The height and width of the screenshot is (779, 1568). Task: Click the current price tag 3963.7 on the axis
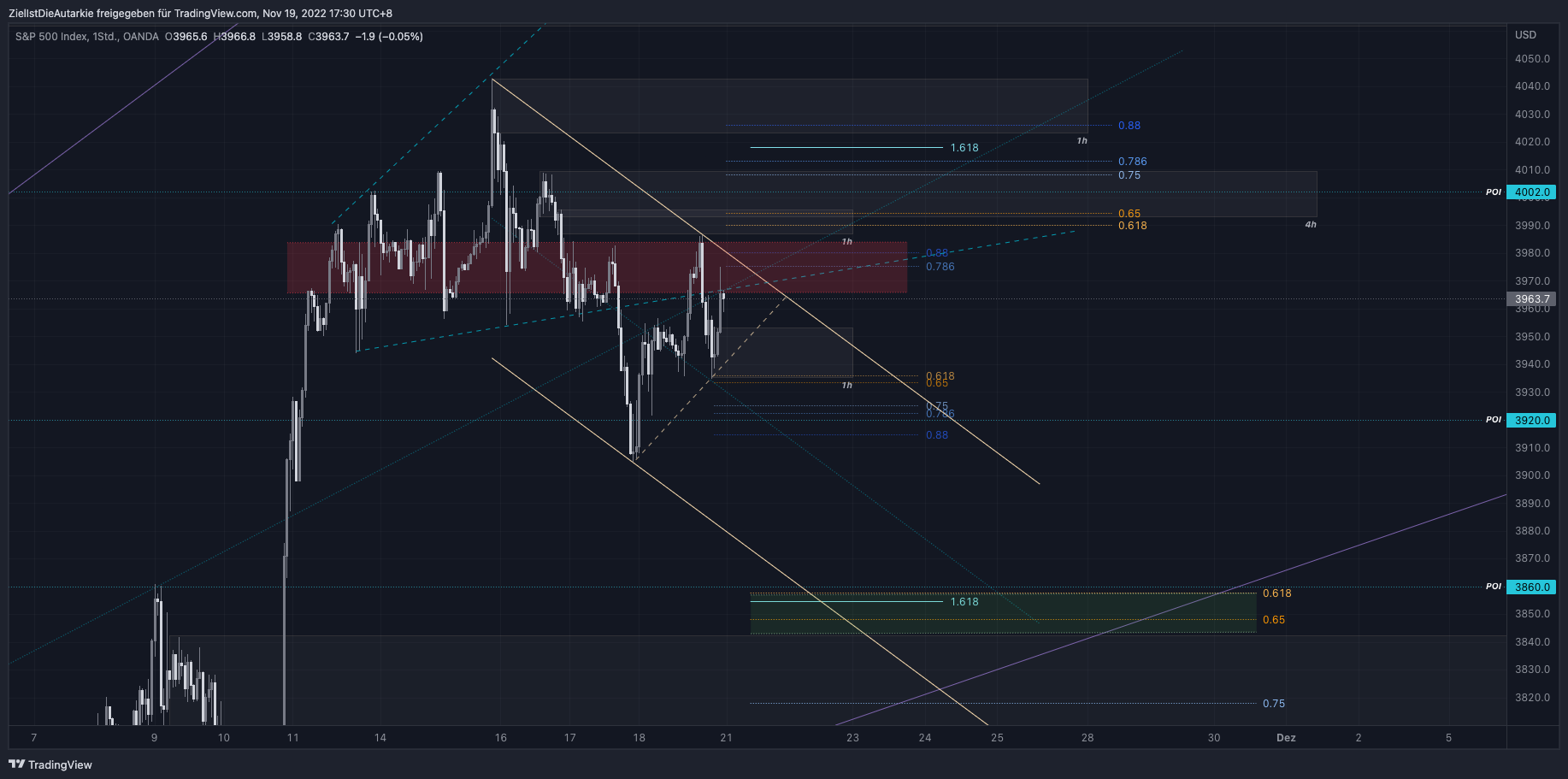pyautogui.click(x=1531, y=299)
